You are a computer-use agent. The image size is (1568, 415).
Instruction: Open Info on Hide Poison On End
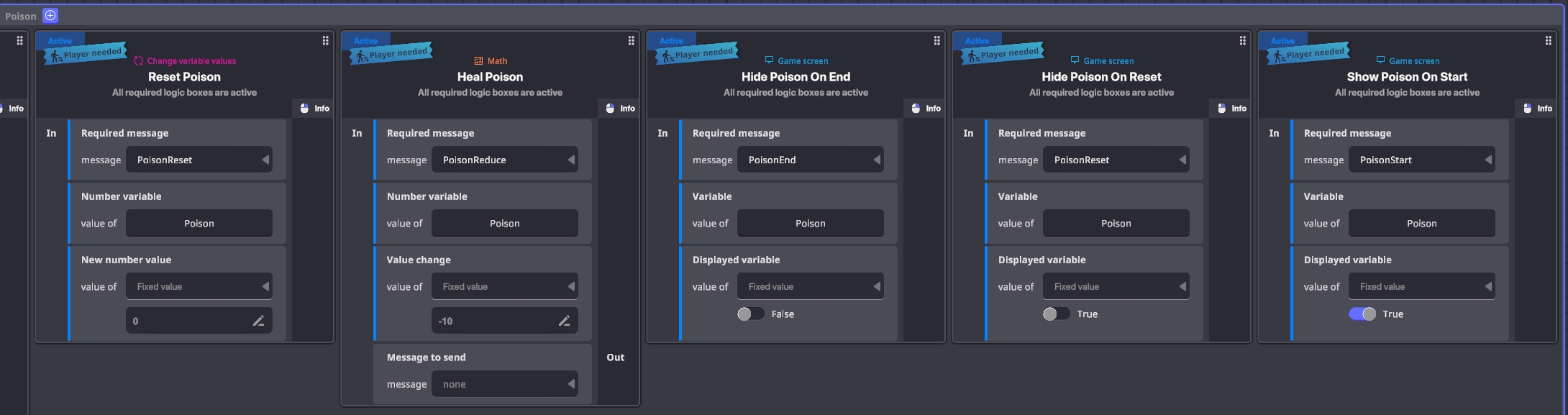(x=925, y=109)
